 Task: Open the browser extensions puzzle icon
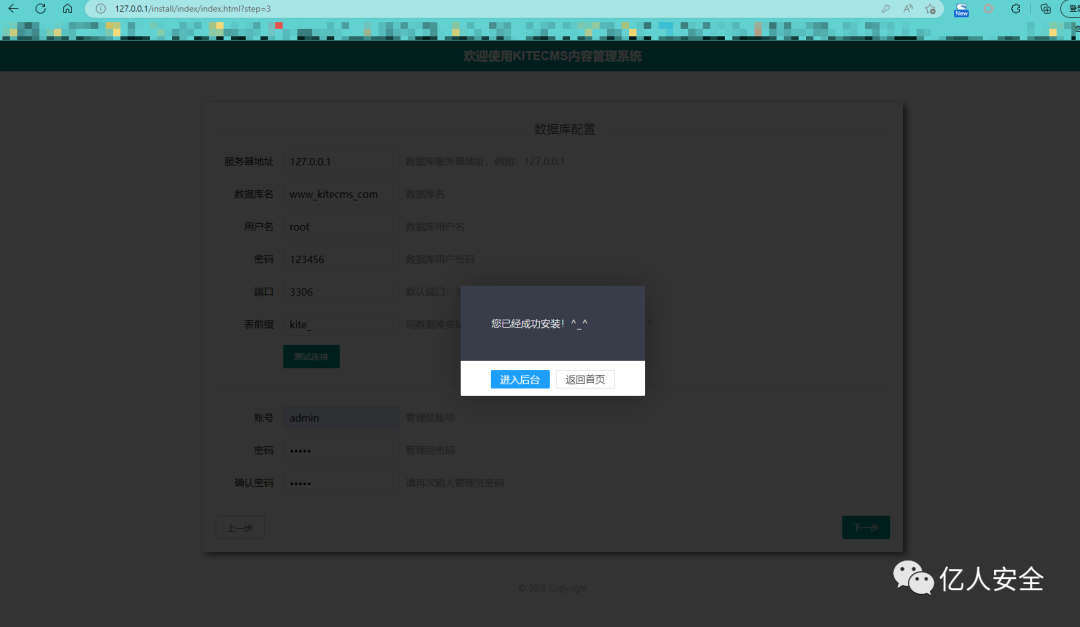tap(1016, 9)
